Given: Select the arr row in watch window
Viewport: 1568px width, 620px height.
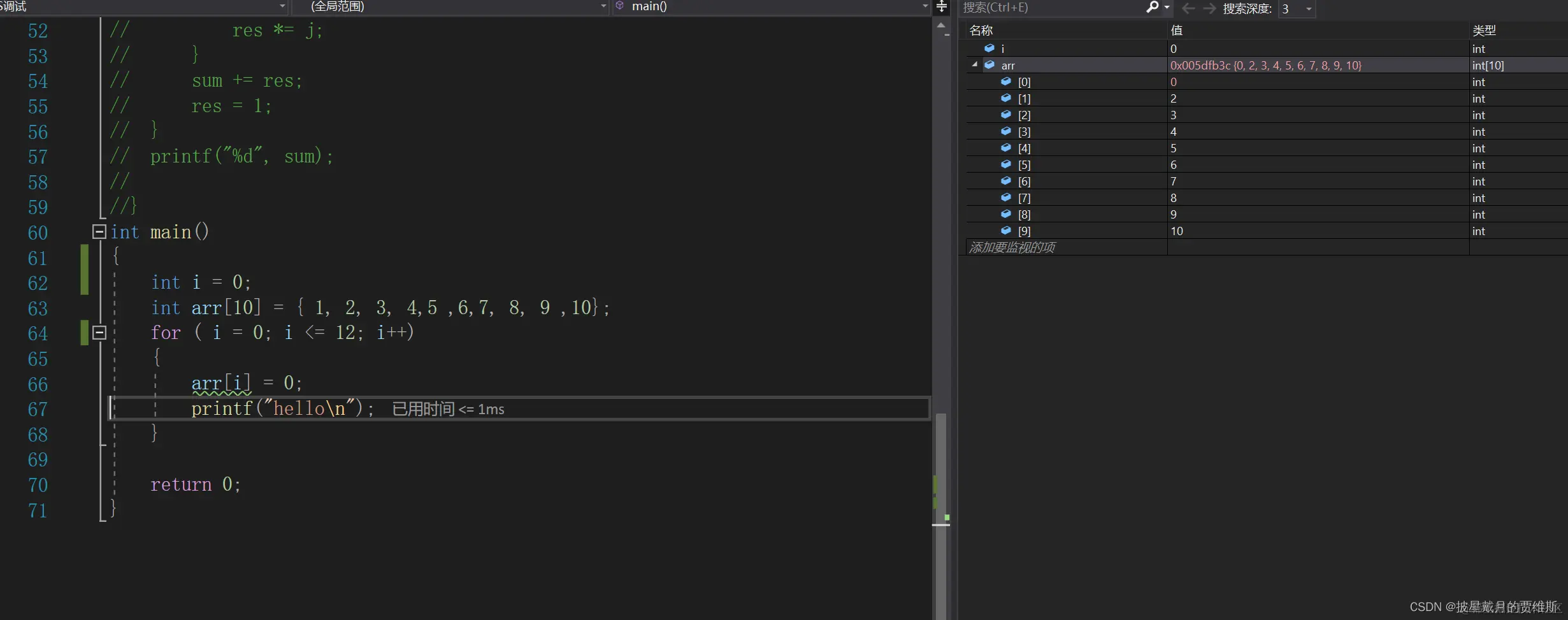Looking at the screenshot, I should click(1267, 65).
